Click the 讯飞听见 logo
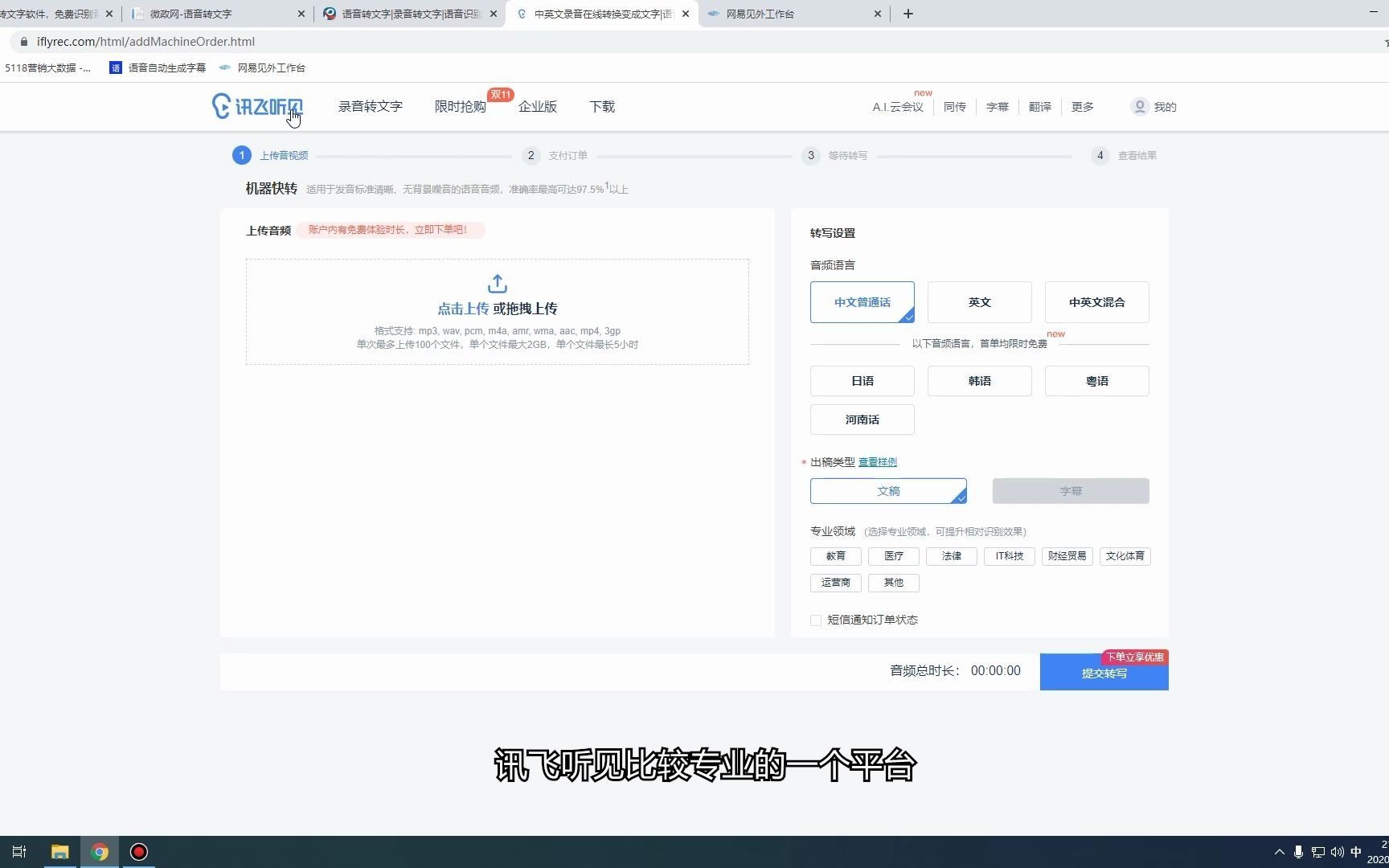Image resolution: width=1389 pixels, height=868 pixels. pos(257,106)
